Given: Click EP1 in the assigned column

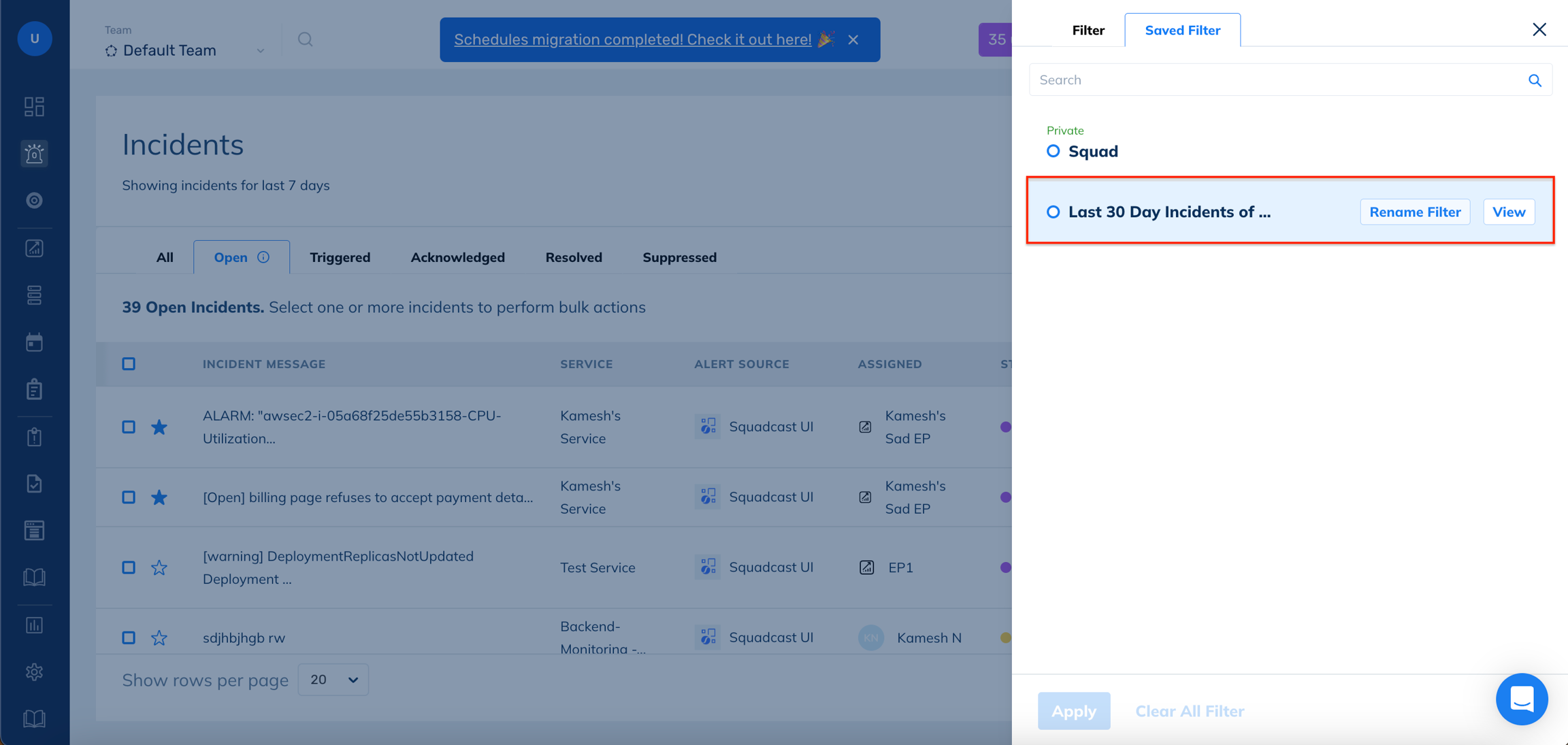Looking at the screenshot, I should pos(900,567).
